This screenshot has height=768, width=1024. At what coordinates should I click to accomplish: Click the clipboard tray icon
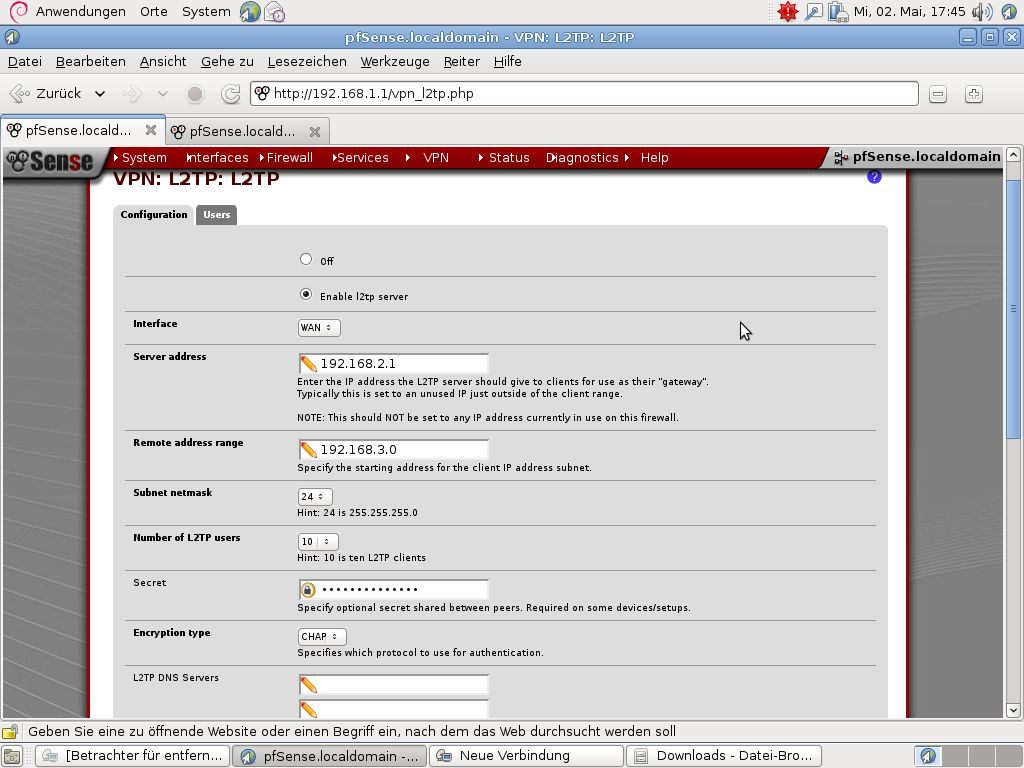coord(837,12)
